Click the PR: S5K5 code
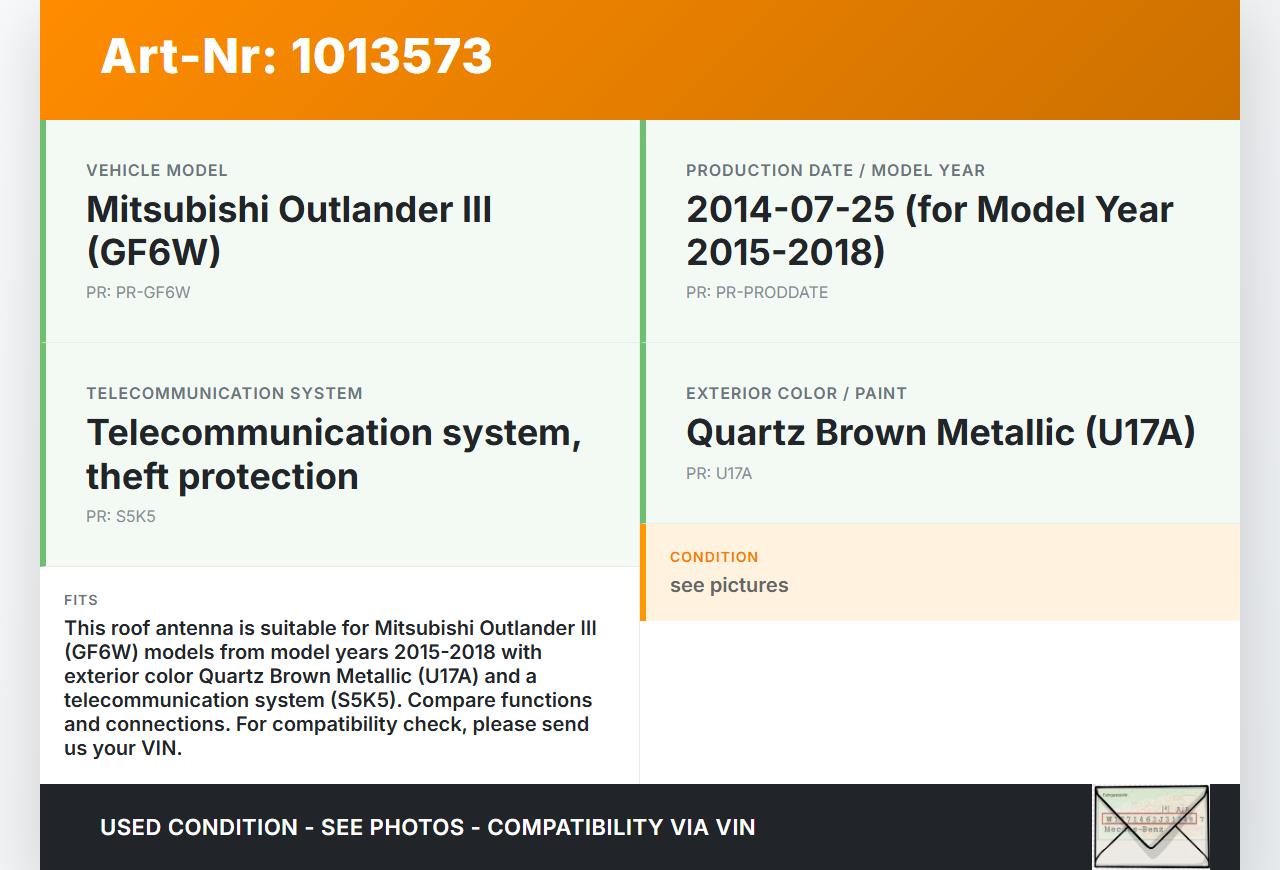The image size is (1280, 870). pos(121,516)
